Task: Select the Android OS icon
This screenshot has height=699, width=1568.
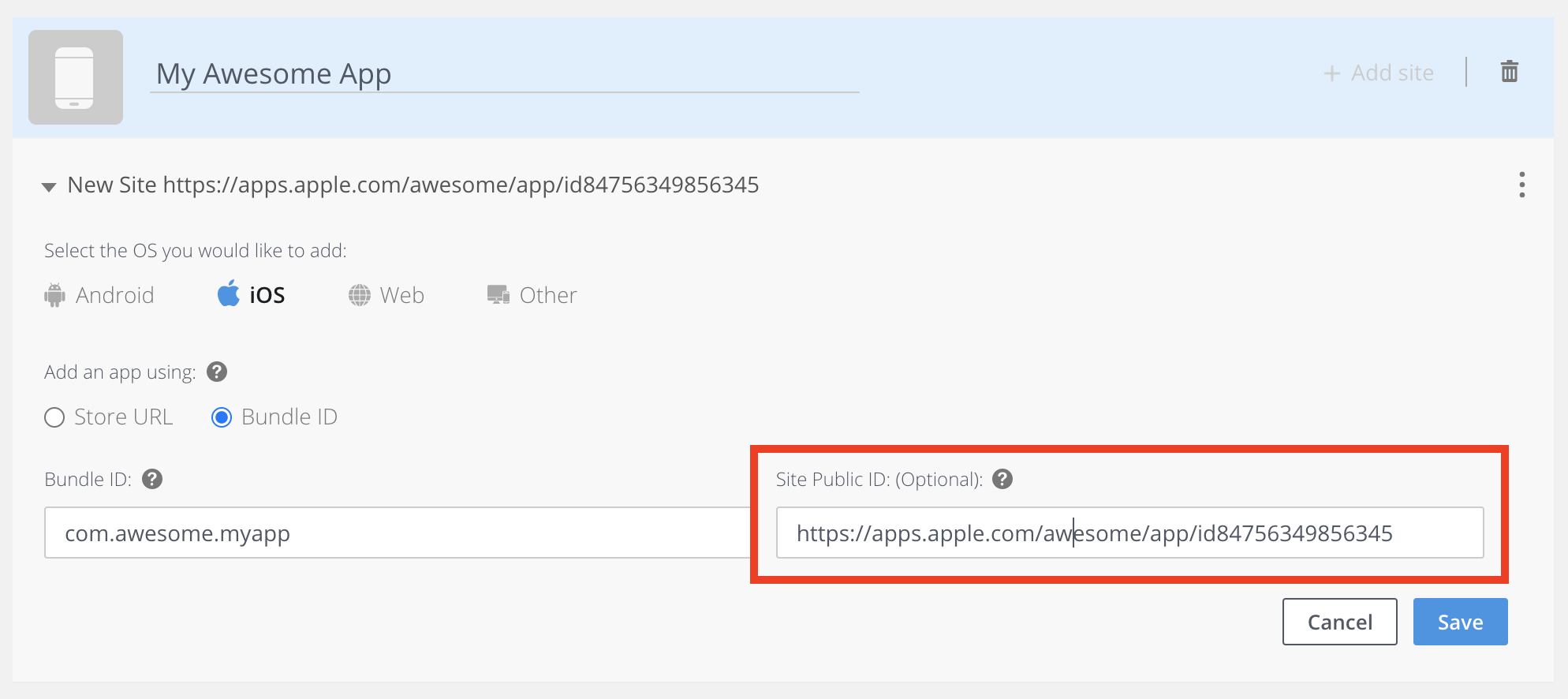Action: click(54, 295)
